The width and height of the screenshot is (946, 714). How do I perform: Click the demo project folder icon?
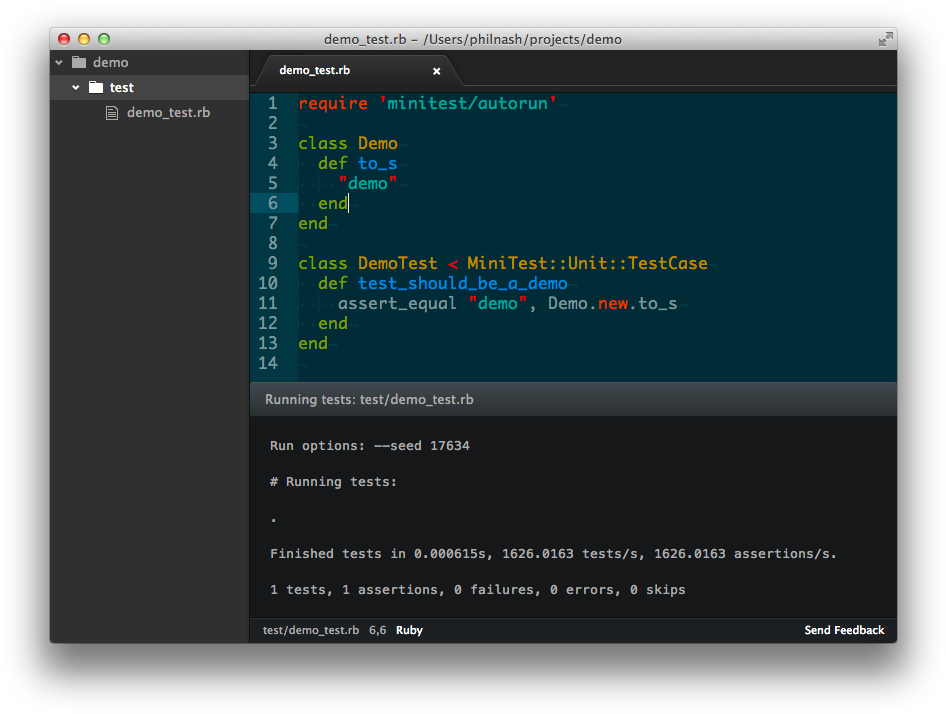pyautogui.click(x=79, y=62)
